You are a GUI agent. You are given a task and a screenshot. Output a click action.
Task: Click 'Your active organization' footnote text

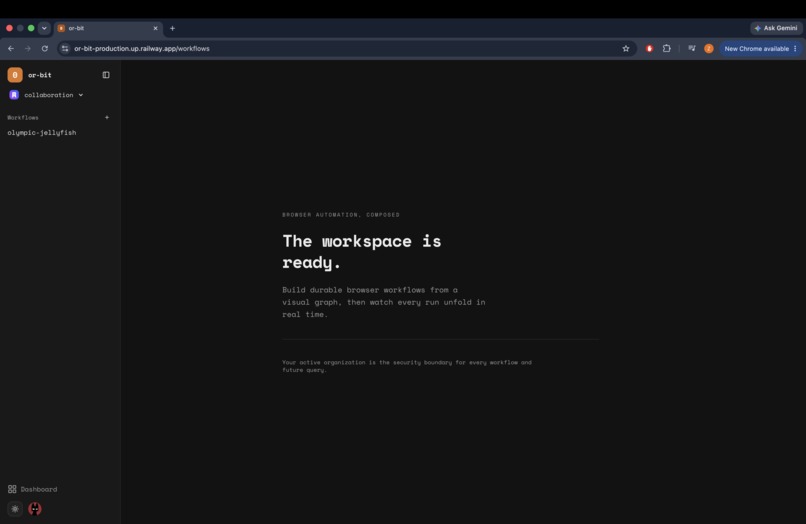point(407,366)
